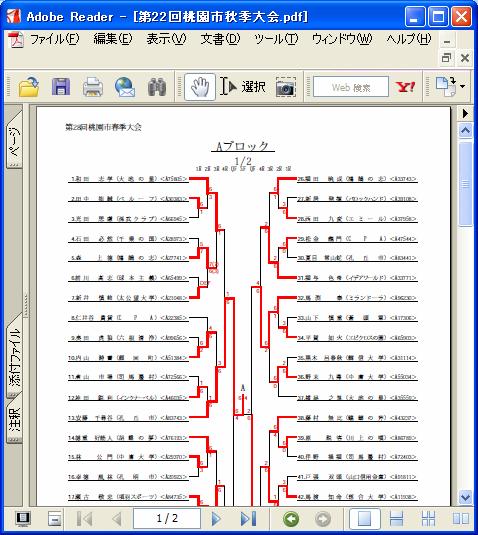This screenshot has height=535, width=478.
Task: Enable single page layout view
Action: point(364,519)
